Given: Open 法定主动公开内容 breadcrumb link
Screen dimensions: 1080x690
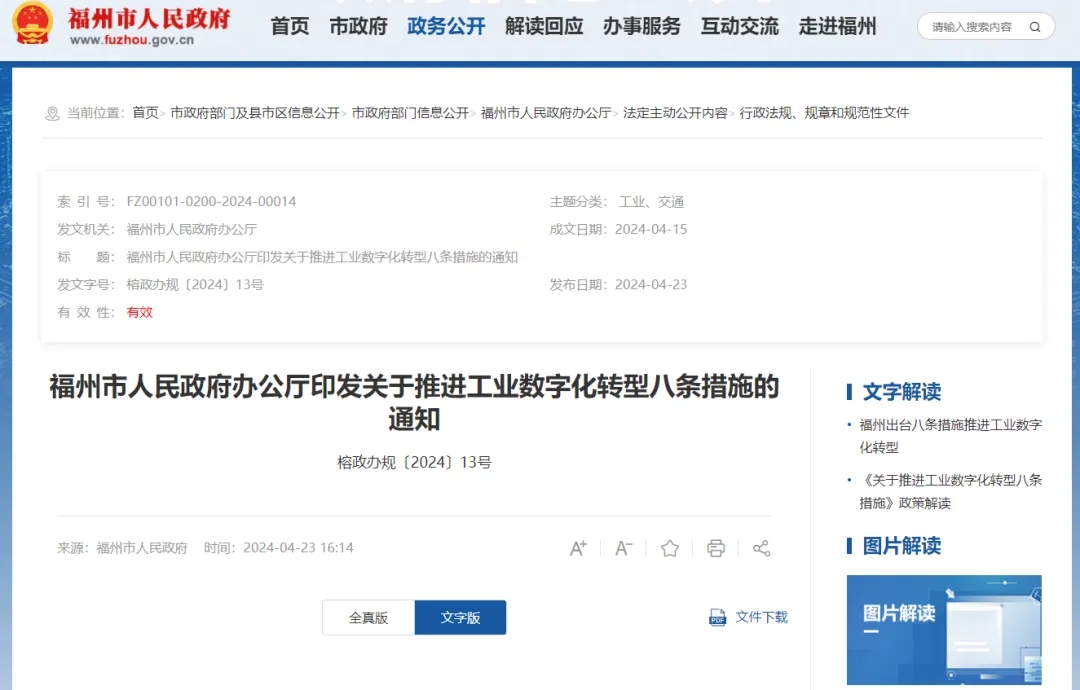Looking at the screenshot, I should [675, 113].
